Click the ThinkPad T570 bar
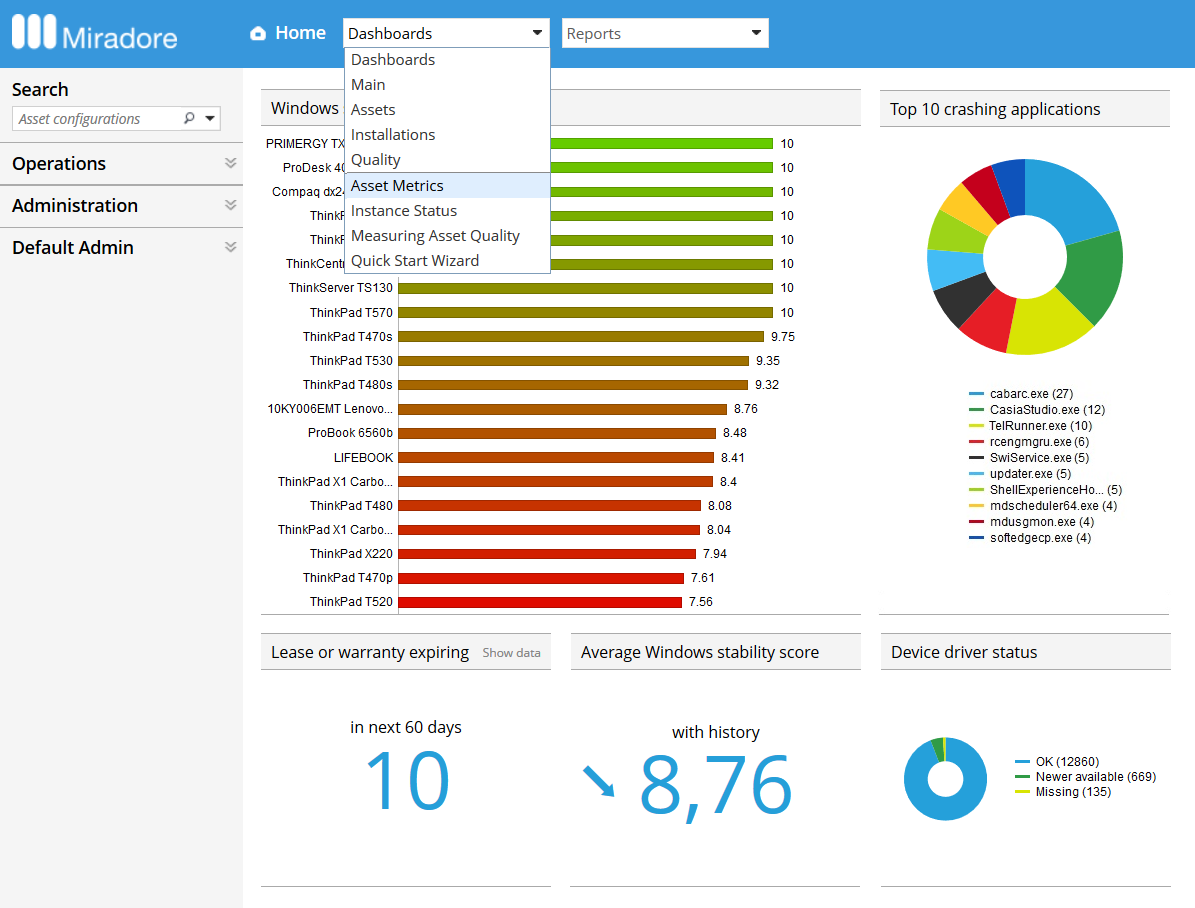The width and height of the screenshot is (1195, 908). [x=585, y=313]
